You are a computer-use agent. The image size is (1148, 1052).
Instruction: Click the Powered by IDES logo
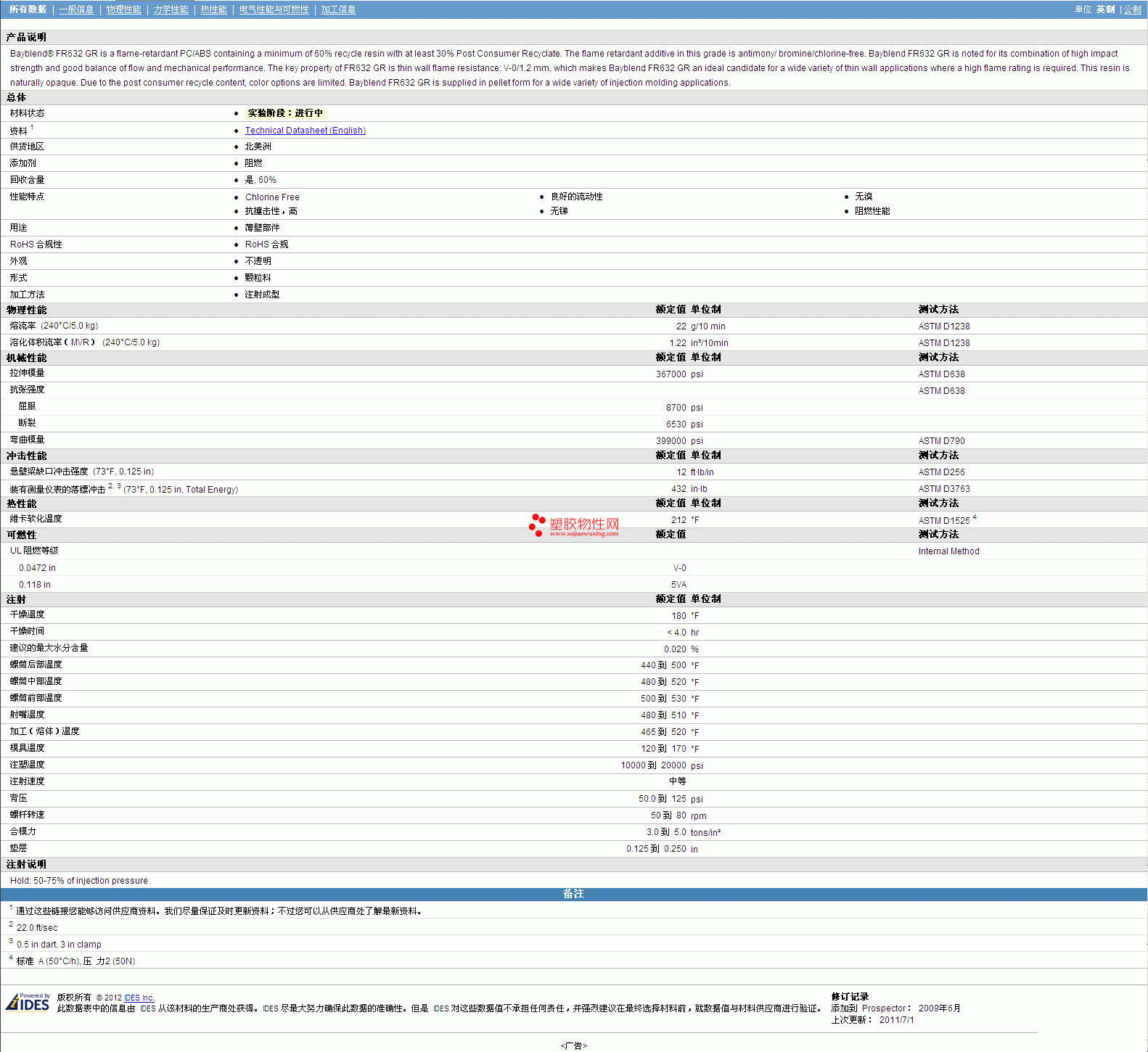pyautogui.click(x=28, y=1002)
